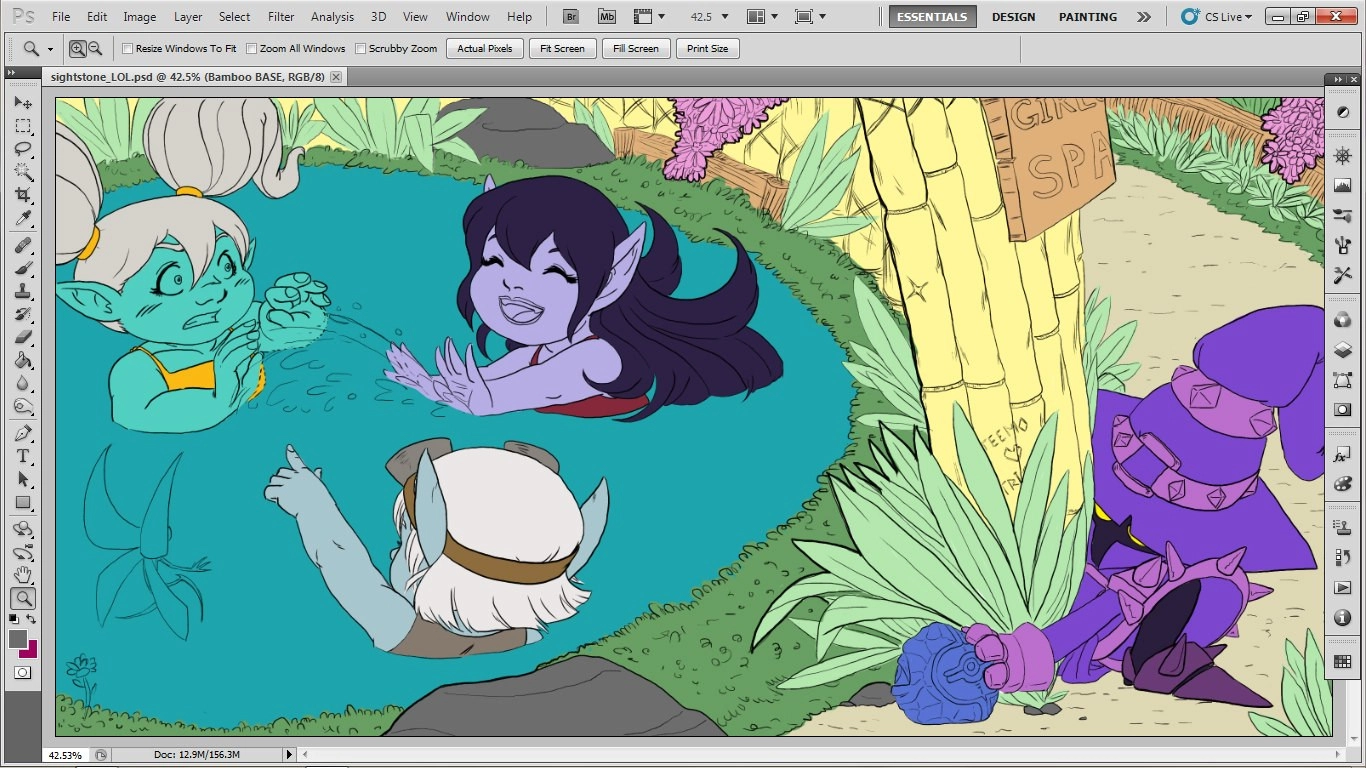Select the Hand tool
Screen dimensions: 1366x768
click(x=22, y=575)
